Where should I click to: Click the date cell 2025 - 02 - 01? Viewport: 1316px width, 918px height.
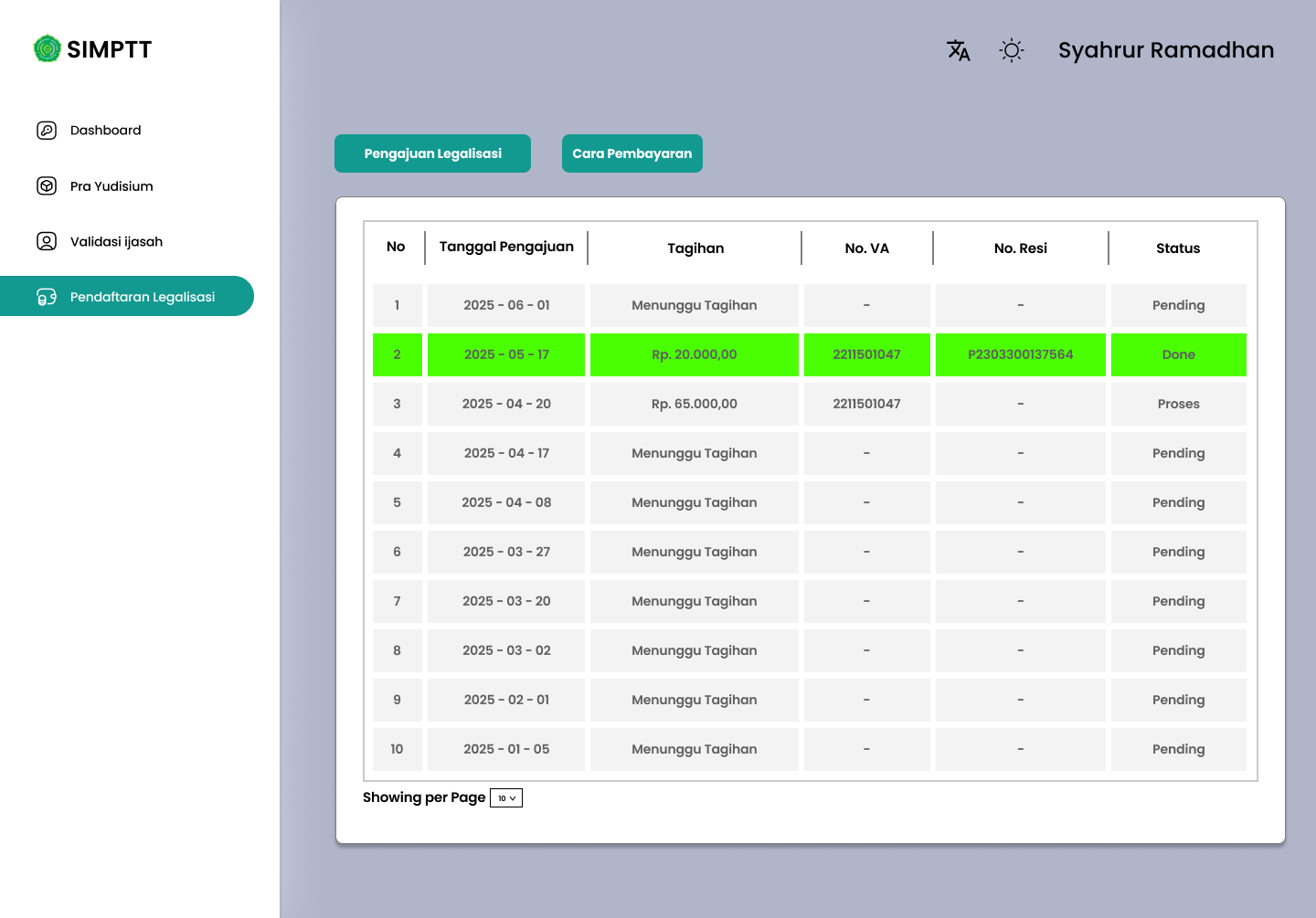[x=506, y=700]
